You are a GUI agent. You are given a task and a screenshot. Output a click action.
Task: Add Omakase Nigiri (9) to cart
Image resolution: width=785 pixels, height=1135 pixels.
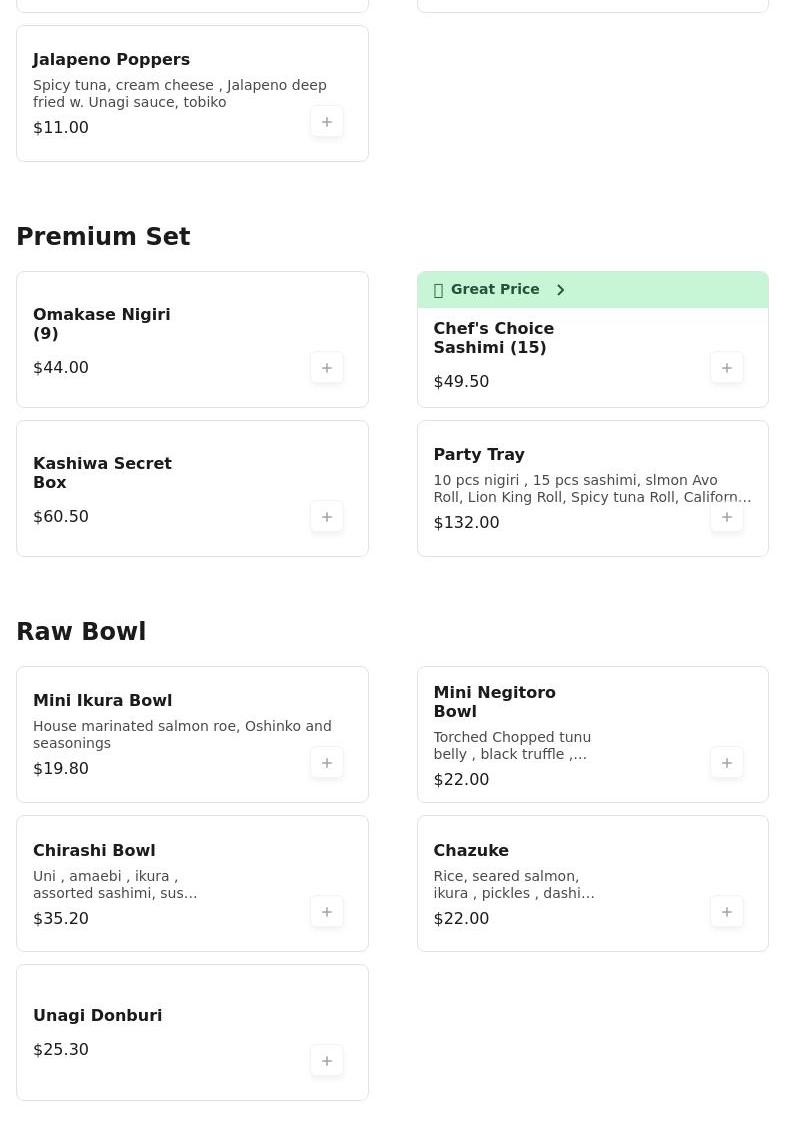(x=327, y=368)
